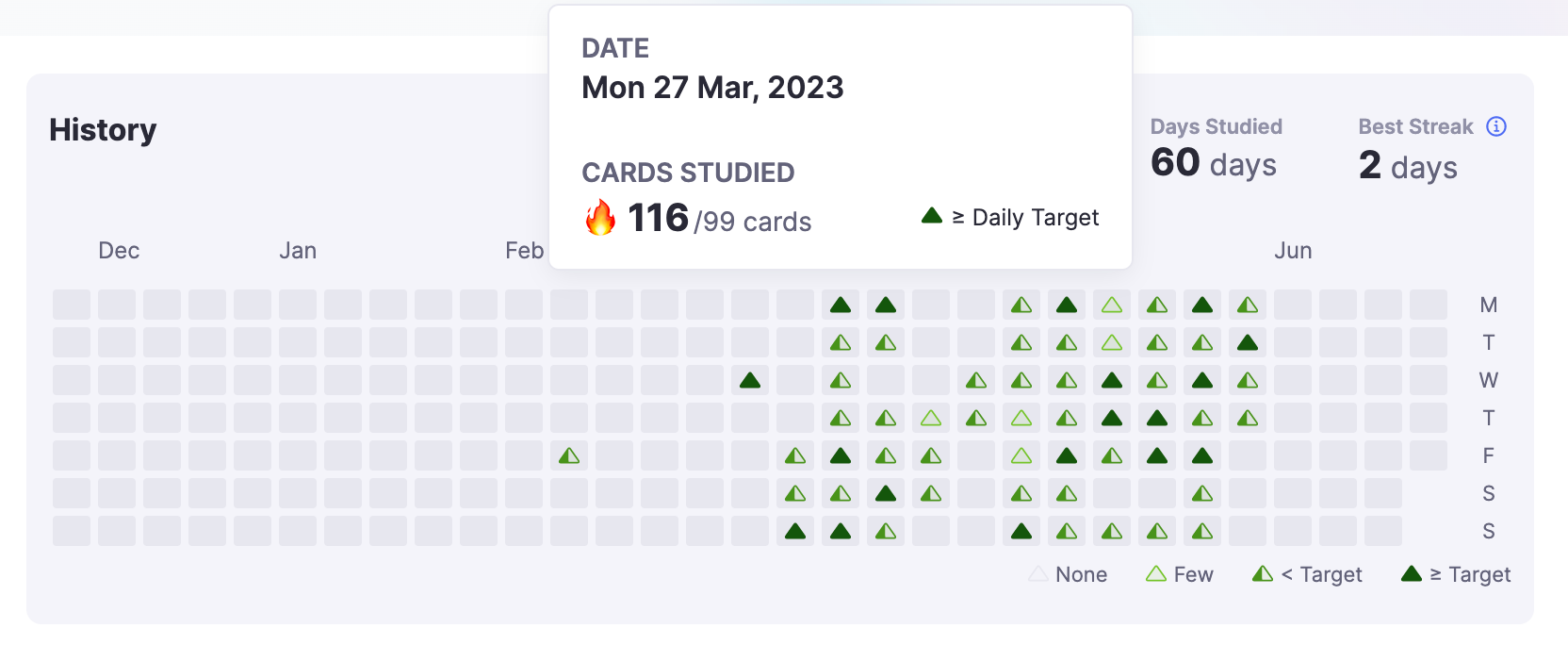Select the bottom-left empty Sunday cell

pos(72,532)
